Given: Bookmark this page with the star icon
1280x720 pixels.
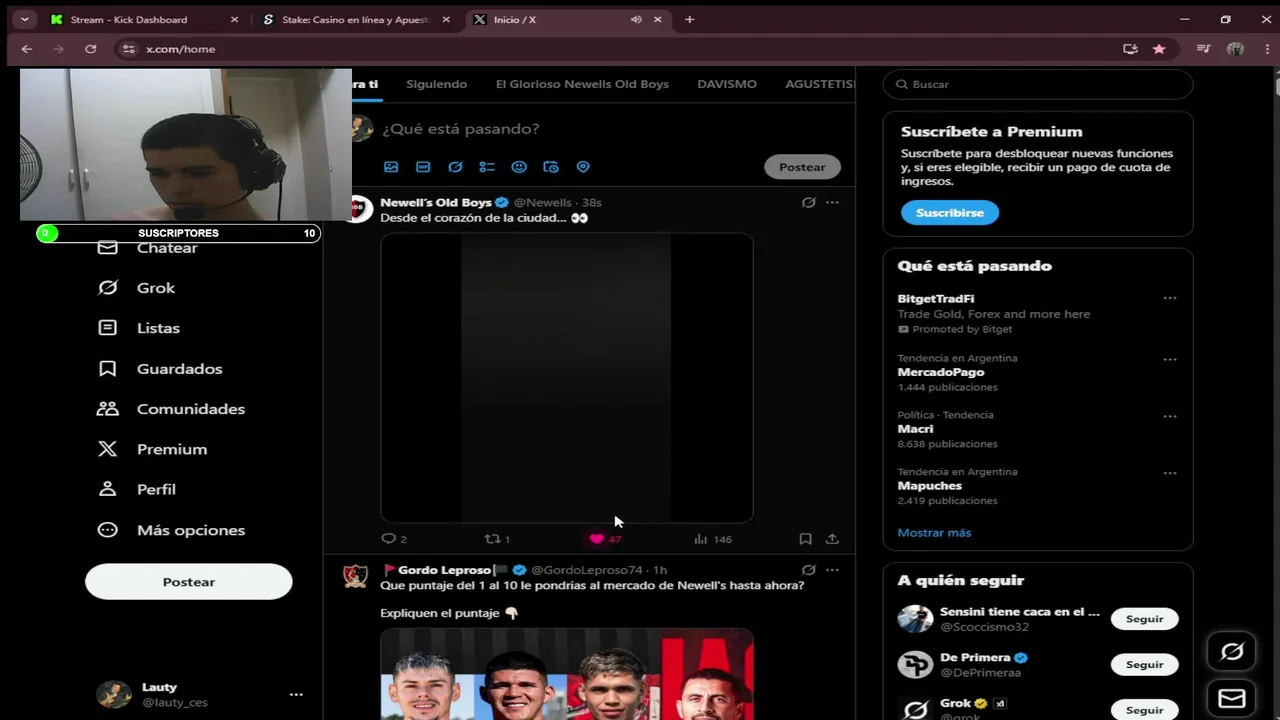Looking at the screenshot, I should click(1159, 49).
